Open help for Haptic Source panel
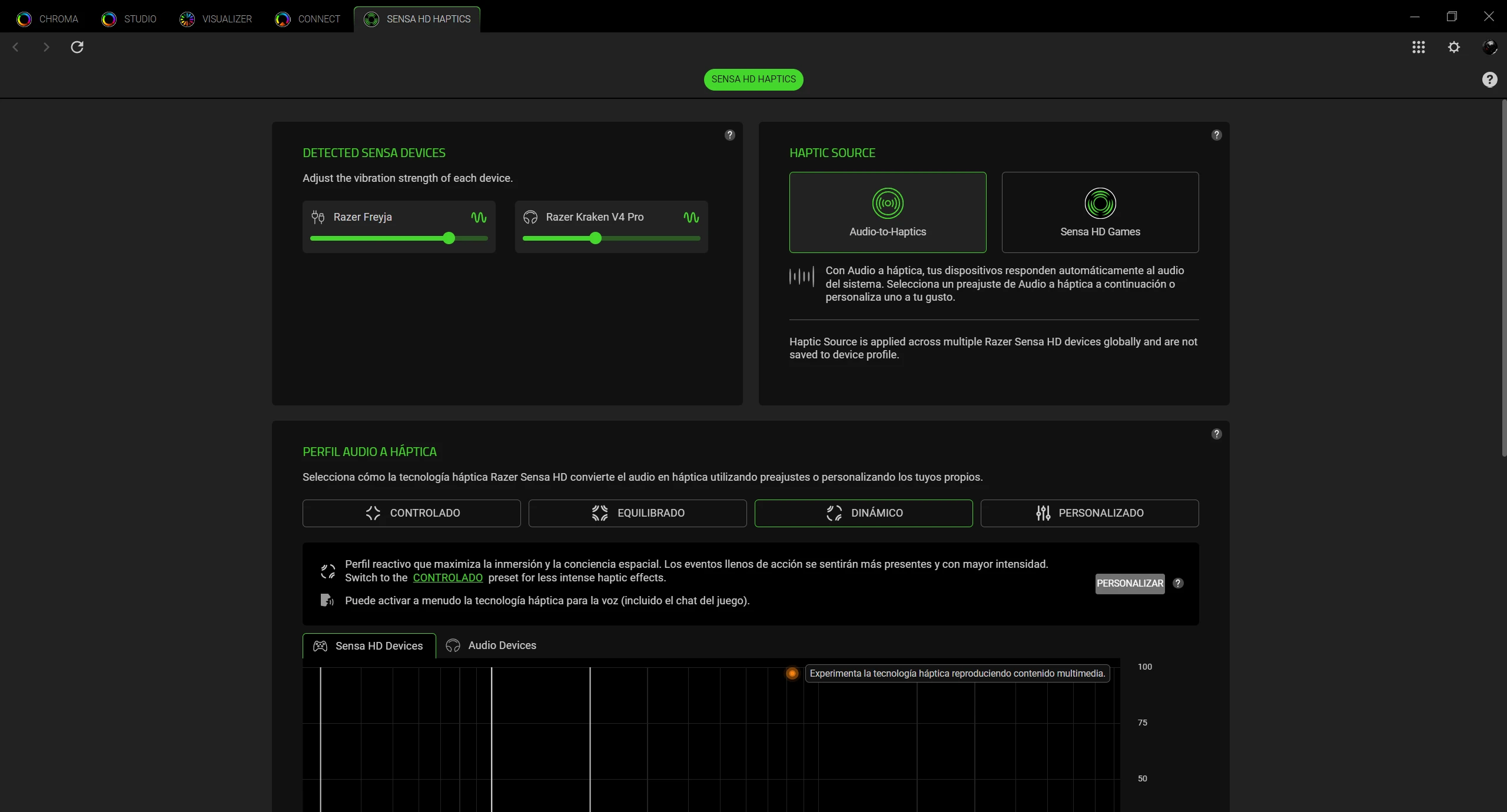The height and width of the screenshot is (812, 1507). (1216, 135)
